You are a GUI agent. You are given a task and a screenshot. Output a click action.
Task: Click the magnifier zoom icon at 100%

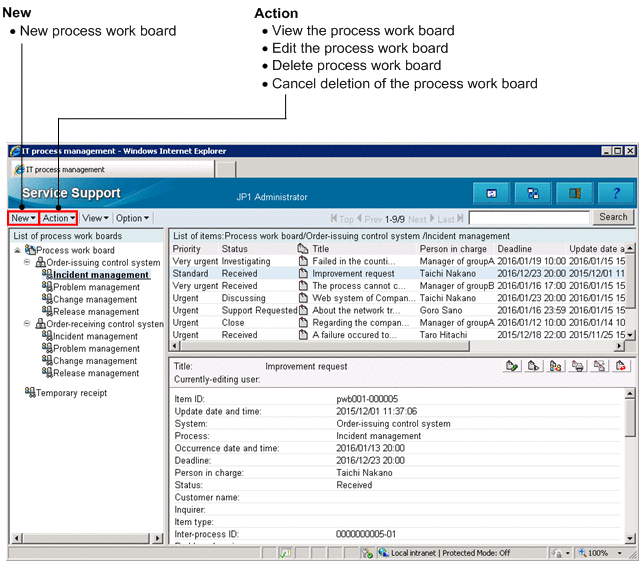582,553
